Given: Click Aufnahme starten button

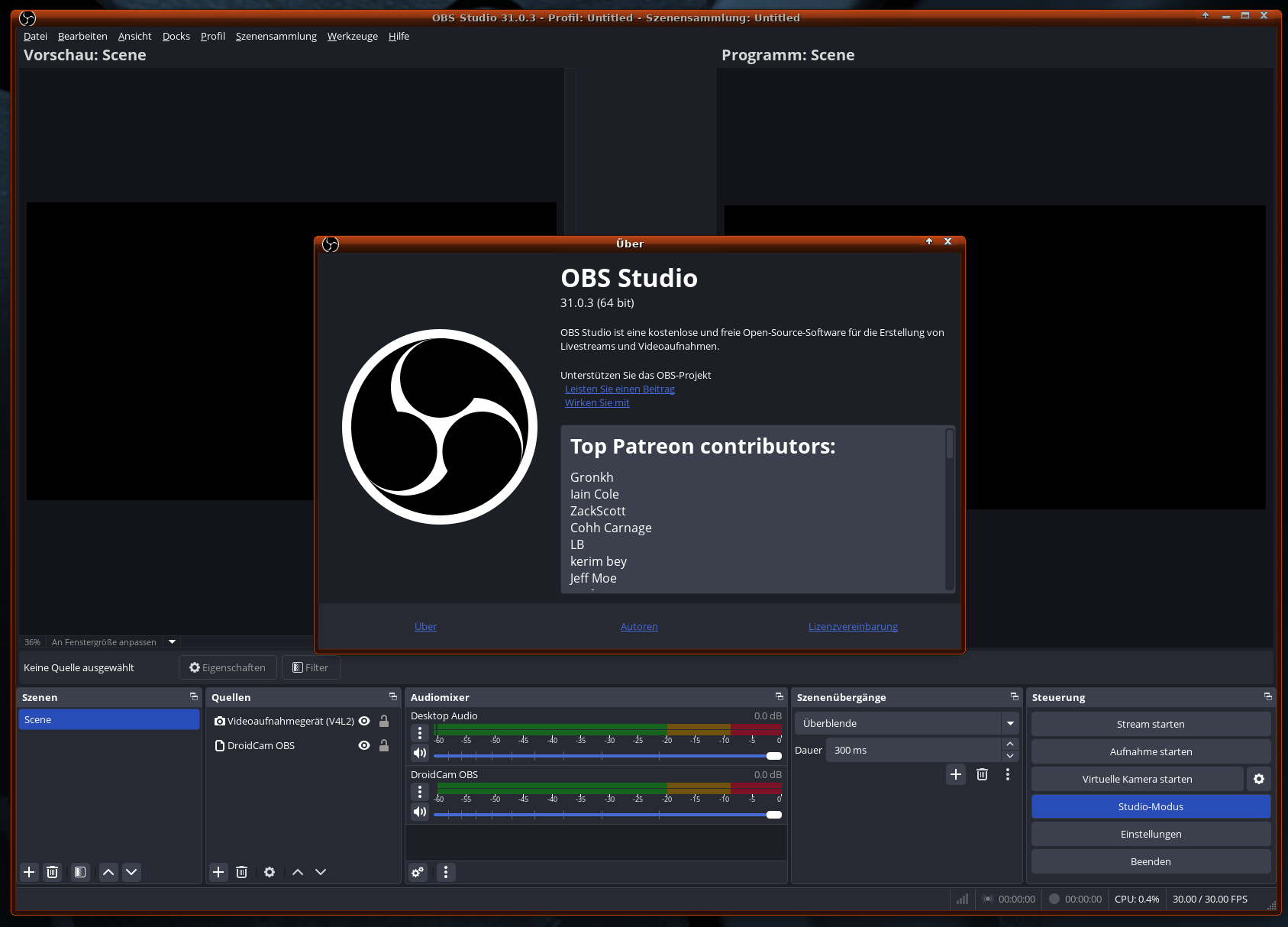Looking at the screenshot, I should tap(1151, 751).
